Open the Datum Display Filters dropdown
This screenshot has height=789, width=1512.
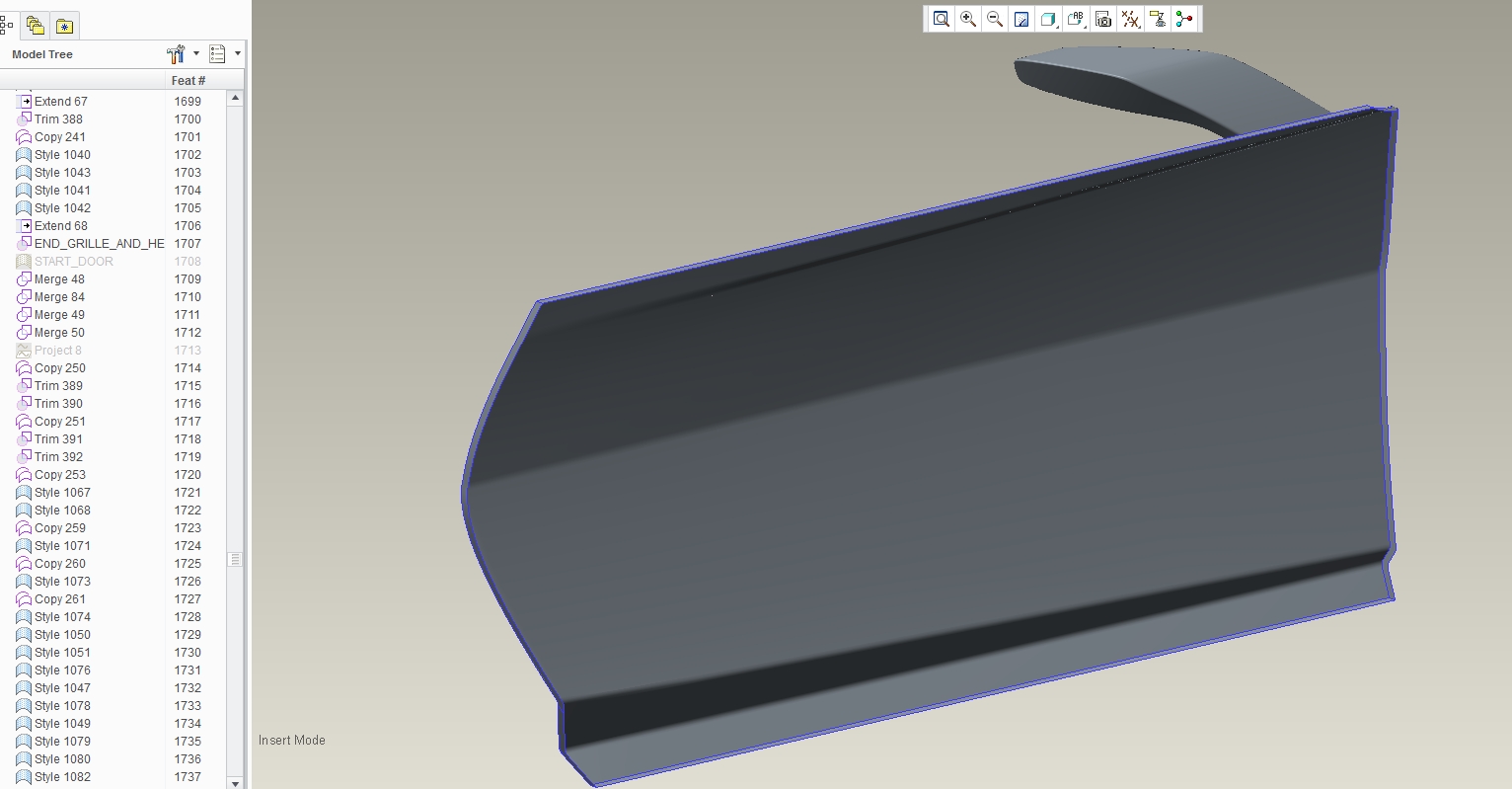point(1131,19)
